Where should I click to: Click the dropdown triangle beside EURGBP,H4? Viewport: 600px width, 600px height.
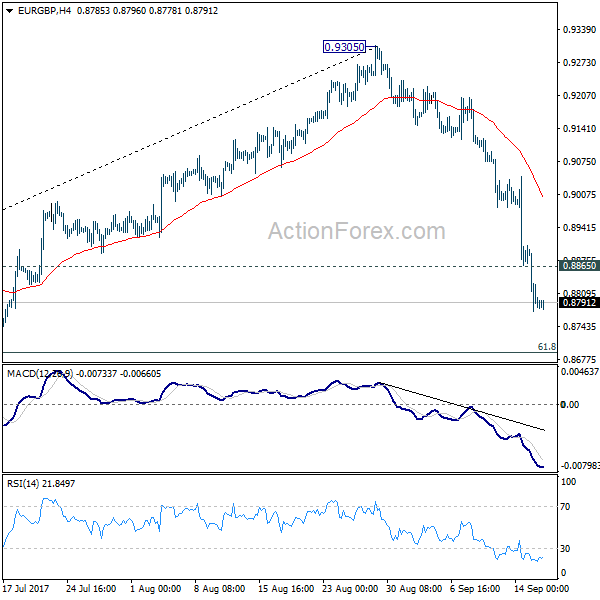coord(10,11)
